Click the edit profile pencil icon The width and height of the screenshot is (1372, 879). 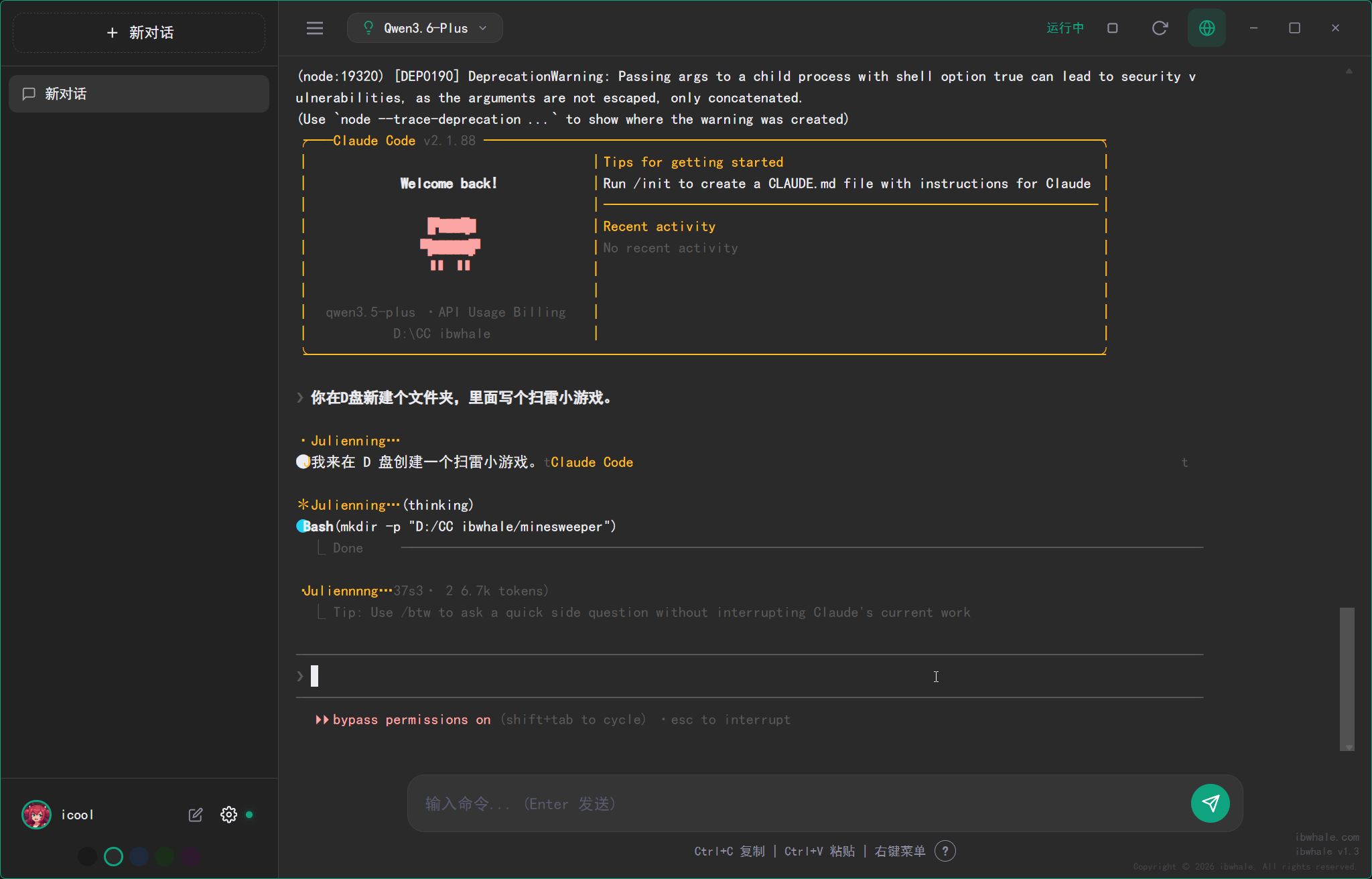coord(195,815)
